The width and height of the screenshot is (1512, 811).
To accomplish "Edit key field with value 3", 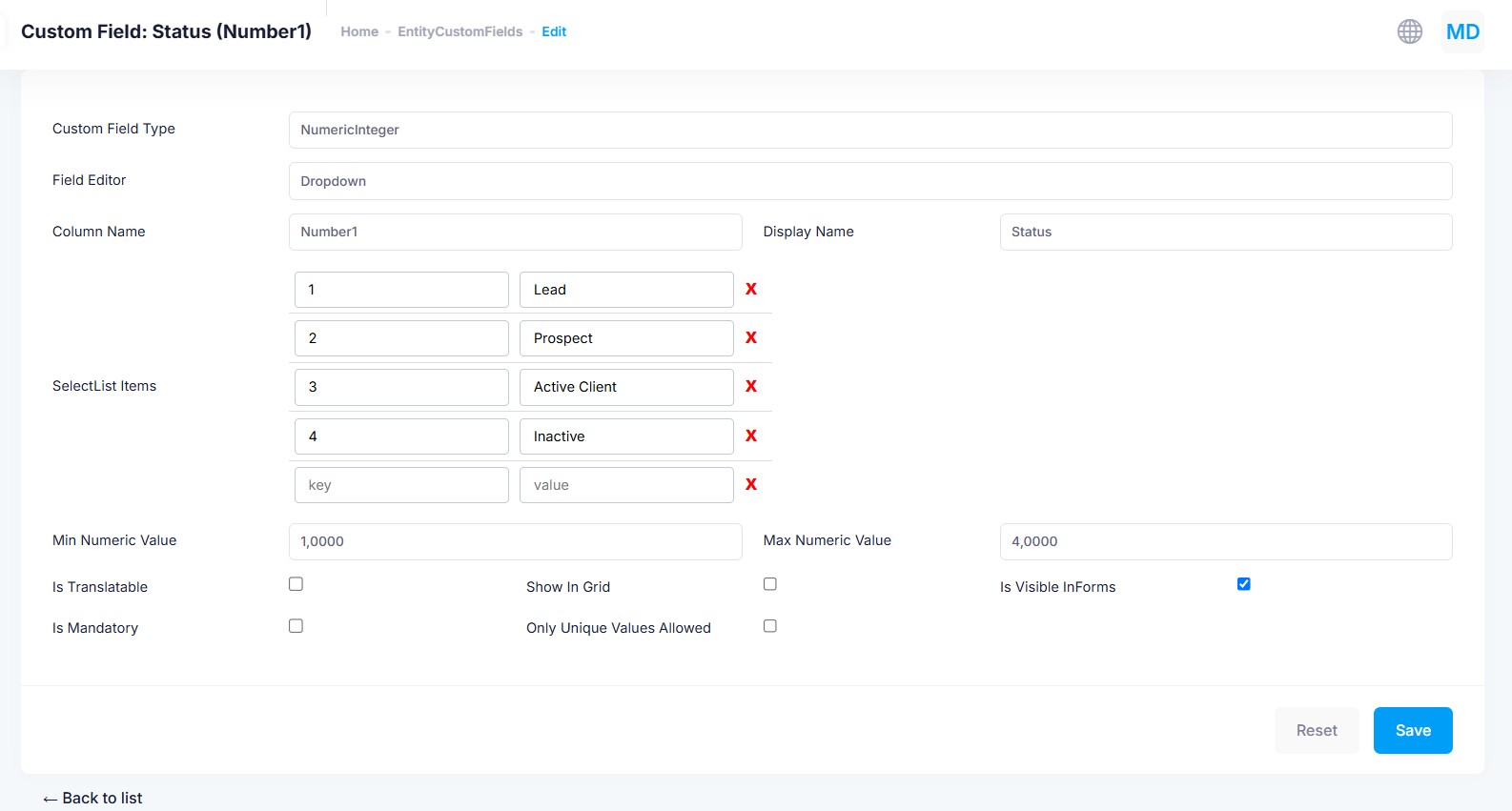I will pyautogui.click(x=401, y=387).
